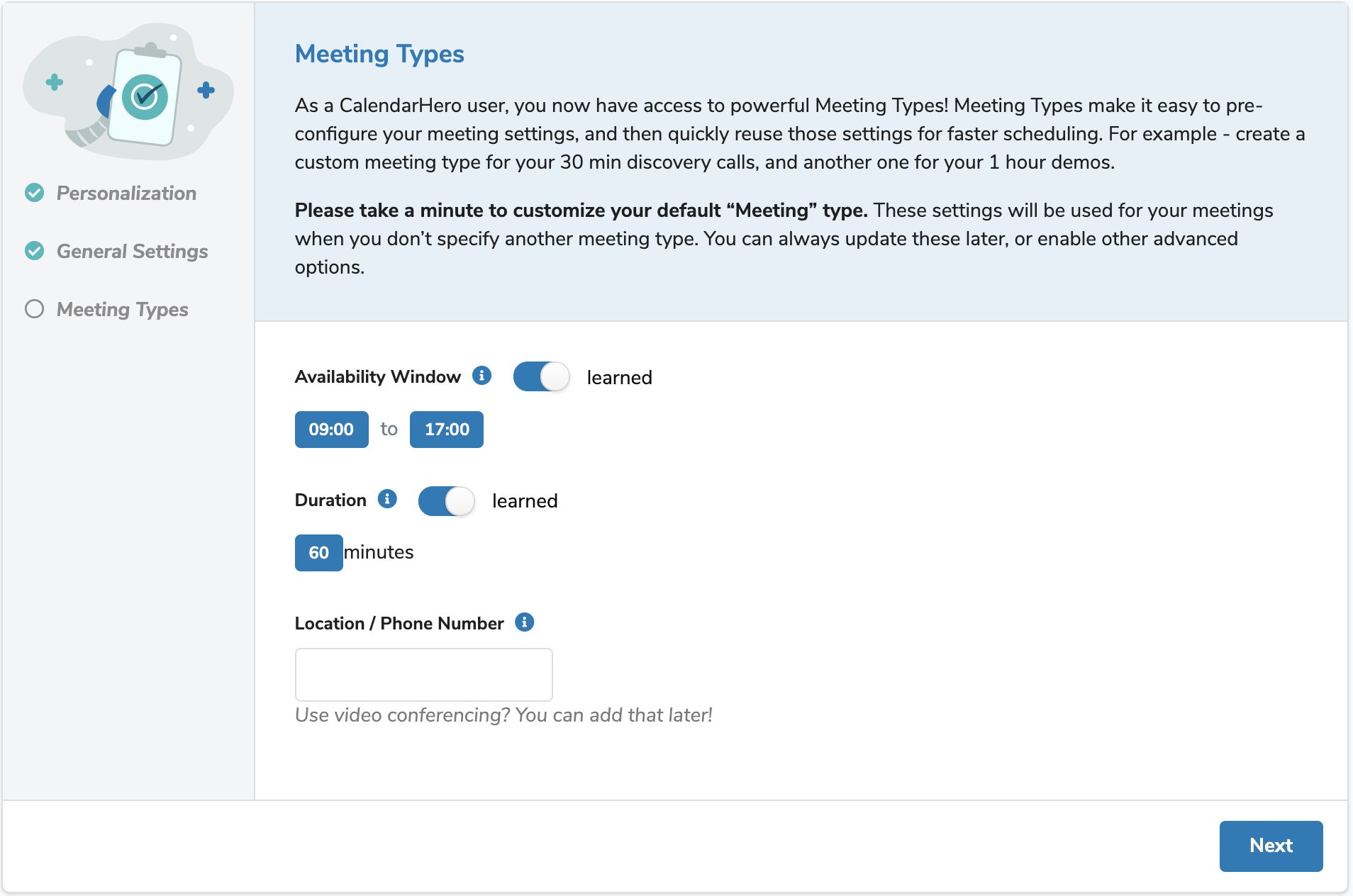Go to the Personalization step
This screenshot has height=896, width=1353.
click(126, 193)
